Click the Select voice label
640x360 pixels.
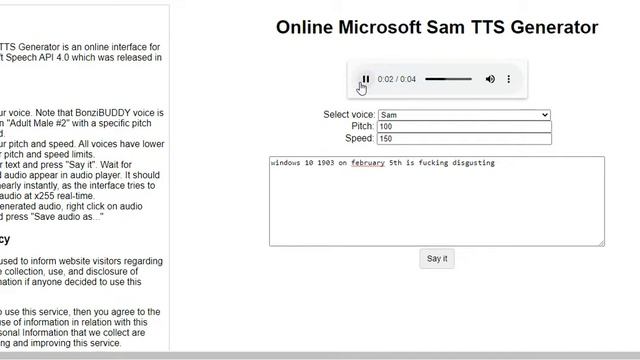tap(349, 115)
